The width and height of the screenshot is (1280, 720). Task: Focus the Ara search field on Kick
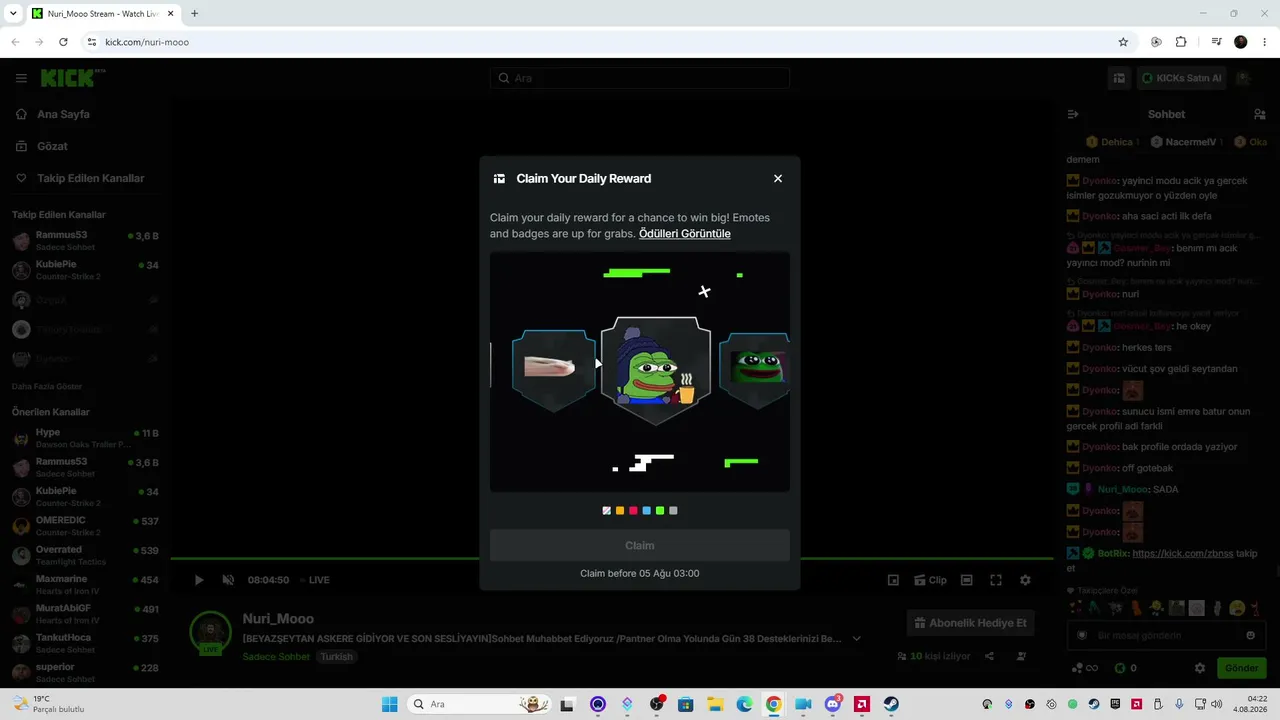640,78
